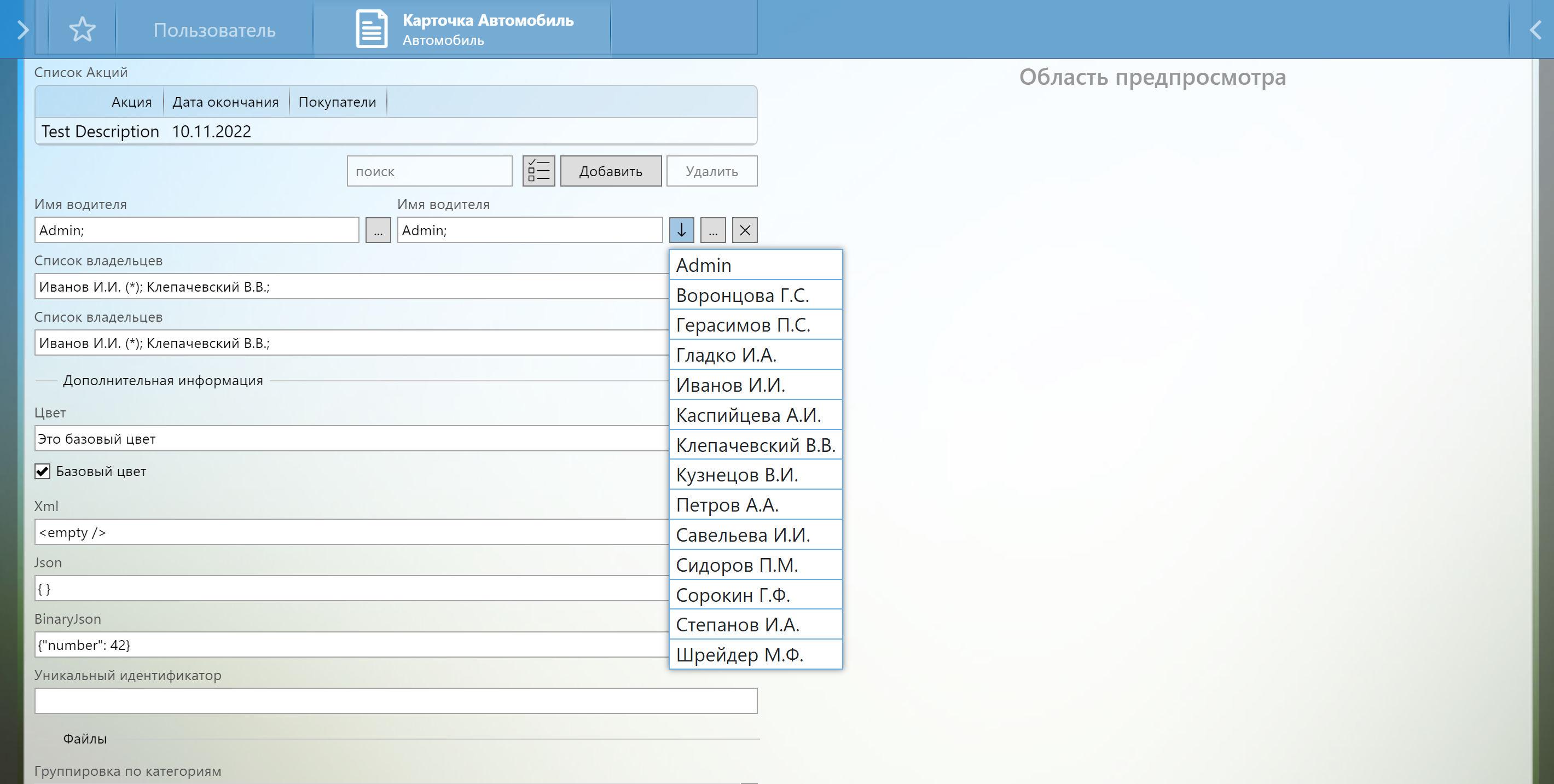The image size is (1554, 784).
Task: Click the checklist selection mode icon
Action: 538,171
